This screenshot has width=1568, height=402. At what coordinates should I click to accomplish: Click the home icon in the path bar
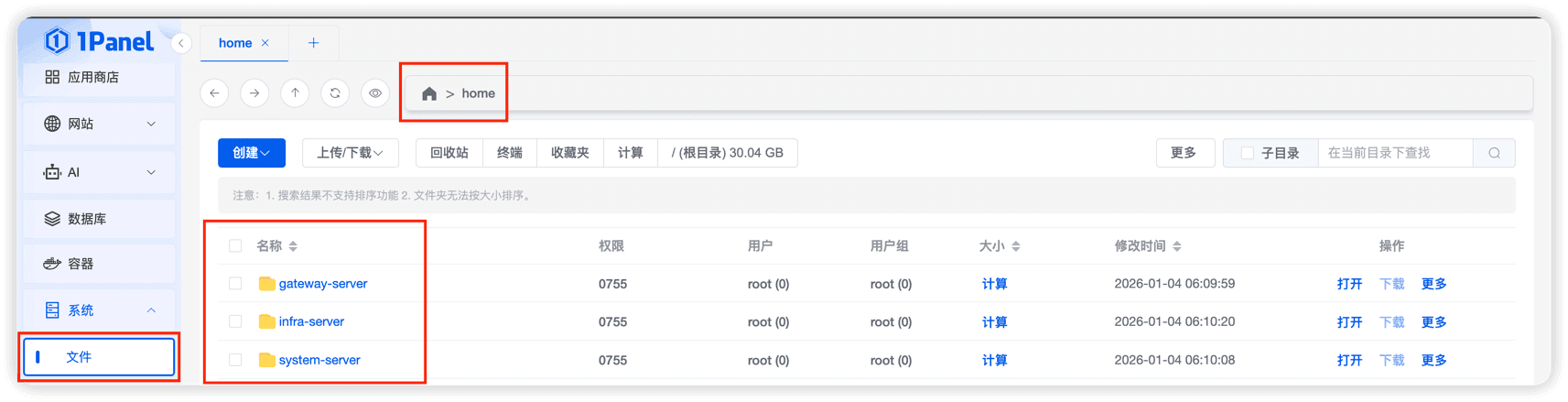(429, 93)
